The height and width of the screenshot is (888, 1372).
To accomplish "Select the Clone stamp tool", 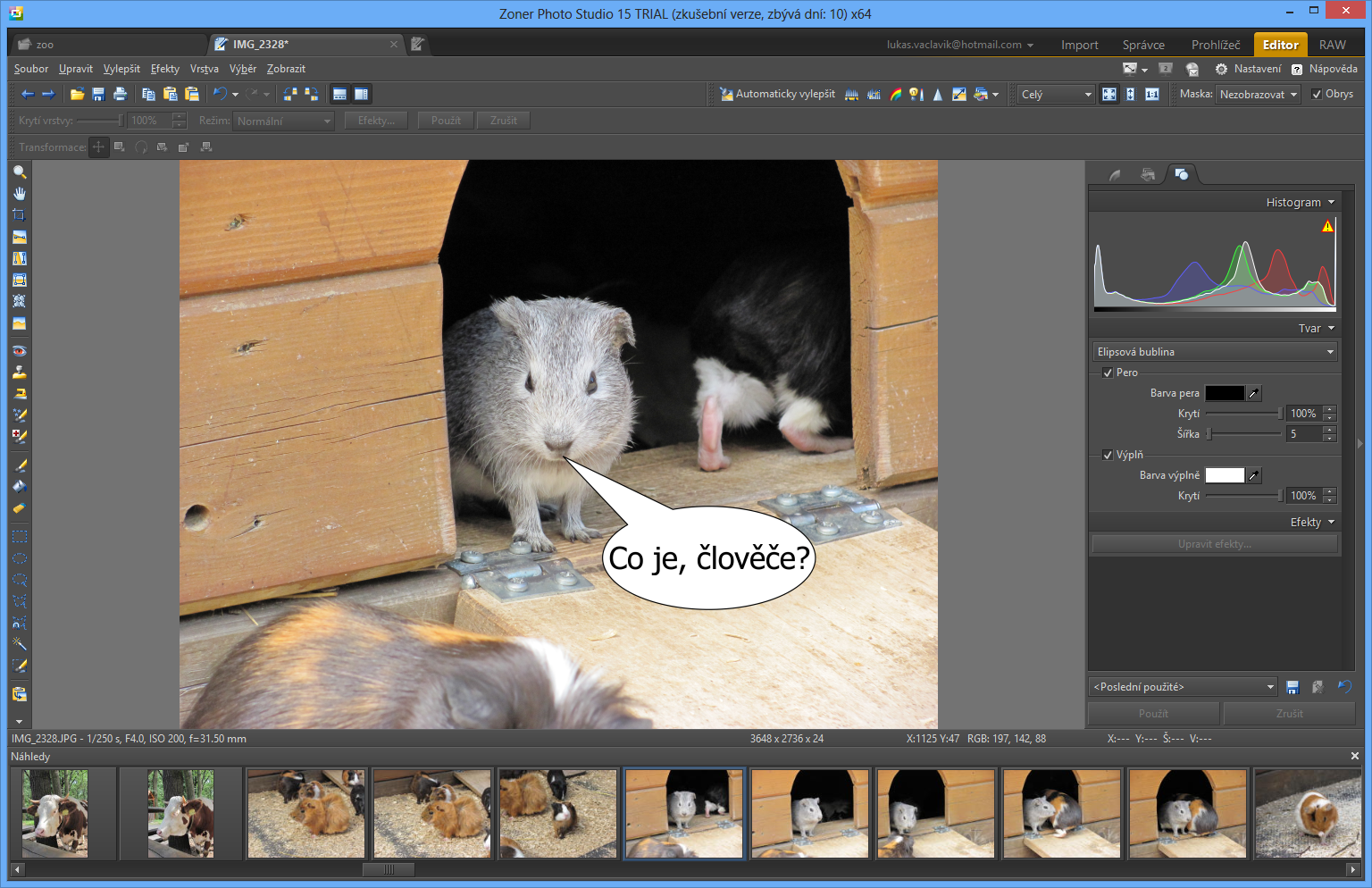I will (19, 373).
